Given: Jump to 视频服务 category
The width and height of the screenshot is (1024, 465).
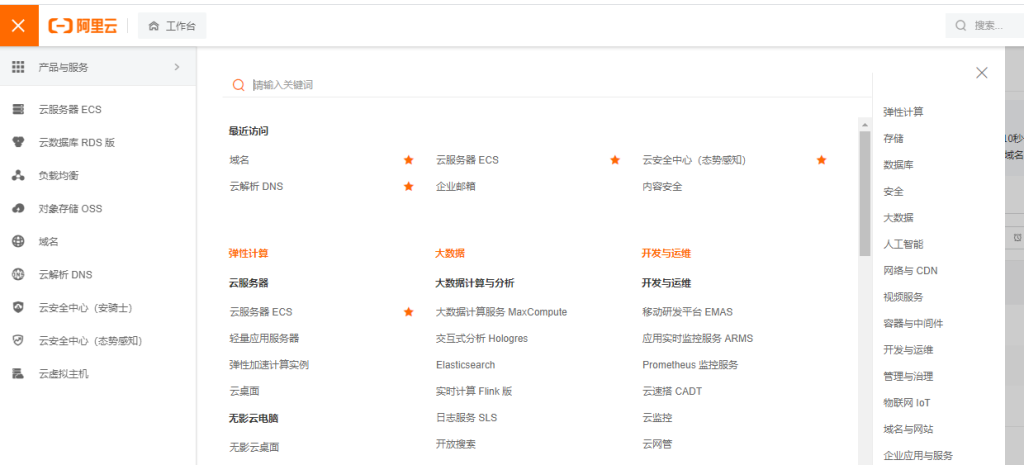Looking at the screenshot, I should (903, 297).
